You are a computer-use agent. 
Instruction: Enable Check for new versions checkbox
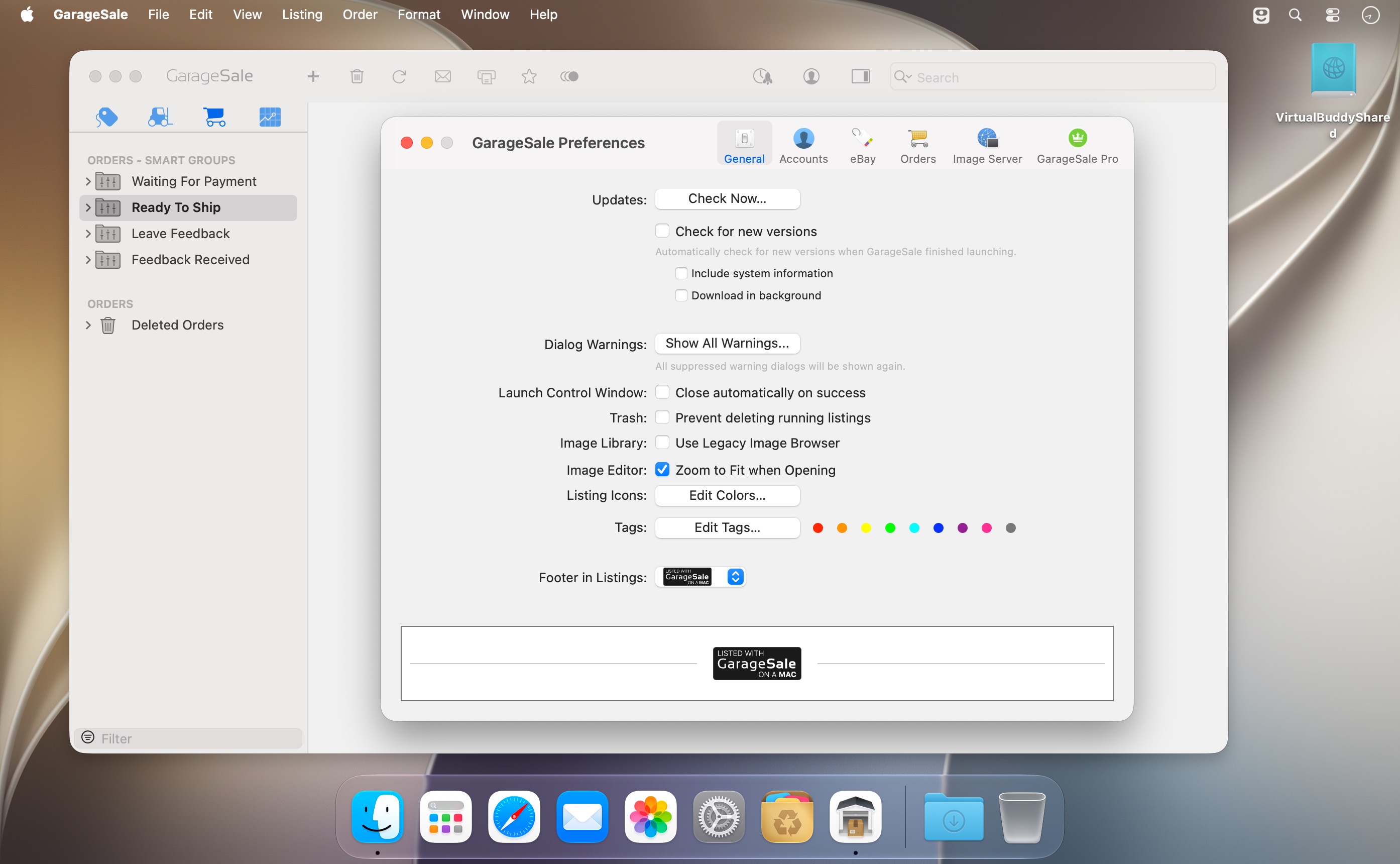(662, 231)
